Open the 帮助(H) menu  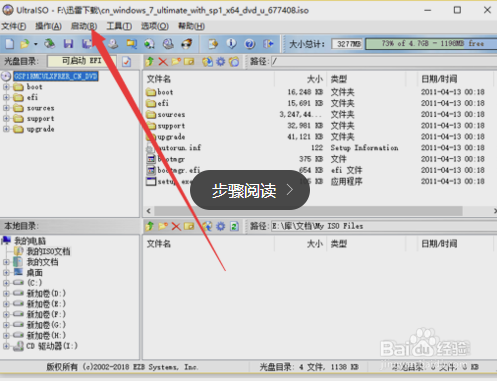(x=191, y=26)
